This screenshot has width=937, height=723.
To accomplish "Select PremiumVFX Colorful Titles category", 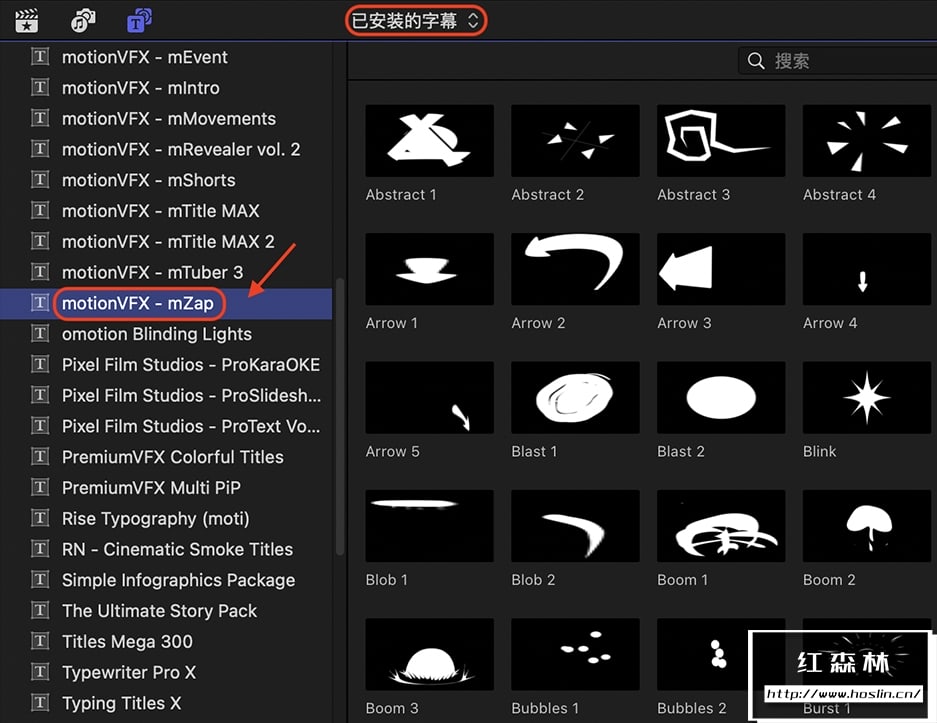I will point(166,457).
